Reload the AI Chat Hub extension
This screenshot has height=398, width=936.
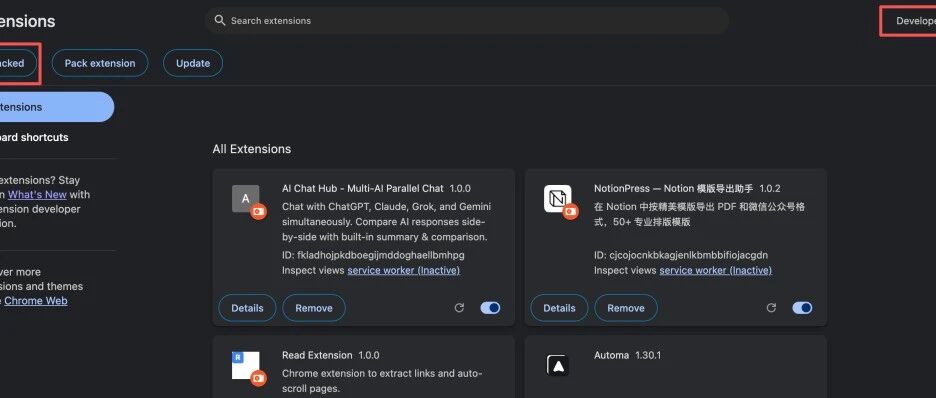click(459, 308)
